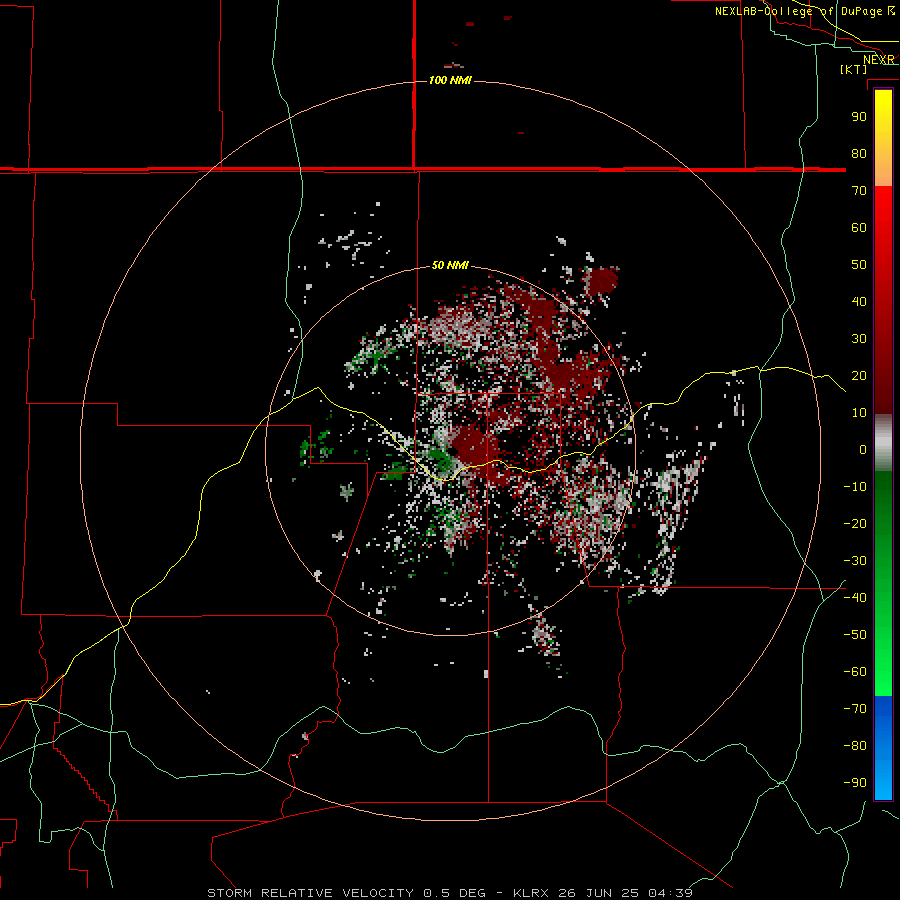
Task: Select the 20 value on velocity scale
Action: click(x=859, y=375)
